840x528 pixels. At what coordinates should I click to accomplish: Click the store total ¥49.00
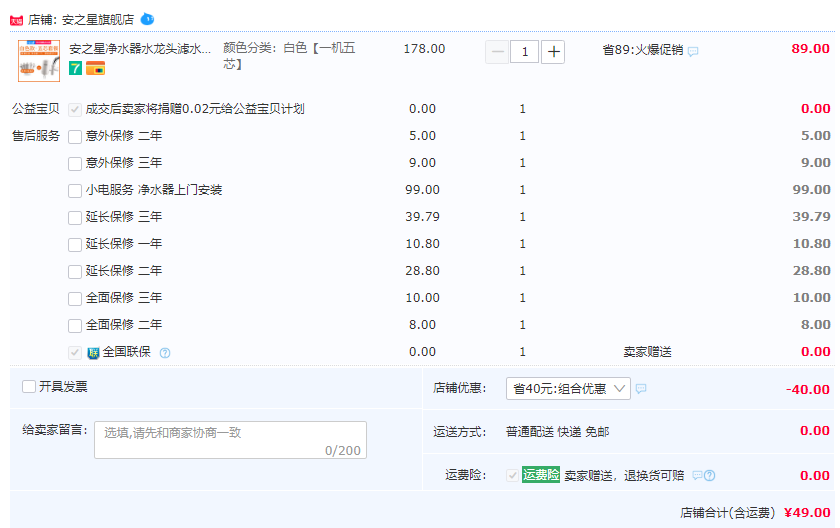click(807, 512)
